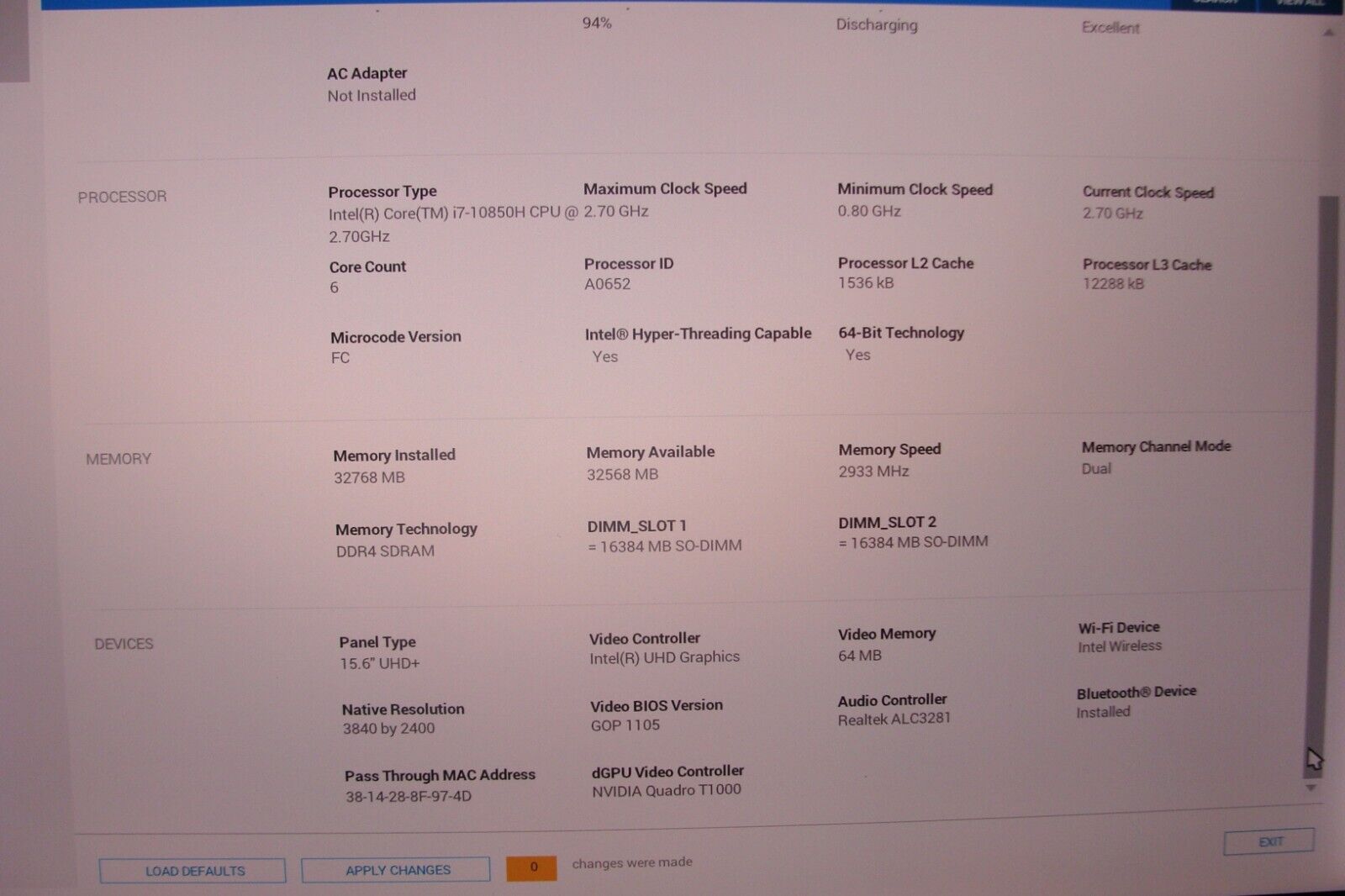Click the AC Adapter 'Not Installed' value
Viewport: 1345px width, 896px height.
[372, 96]
